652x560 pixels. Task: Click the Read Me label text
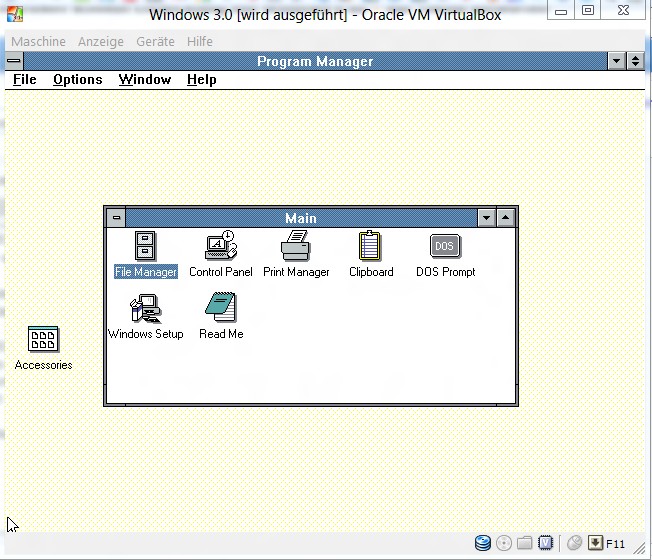click(221, 334)
